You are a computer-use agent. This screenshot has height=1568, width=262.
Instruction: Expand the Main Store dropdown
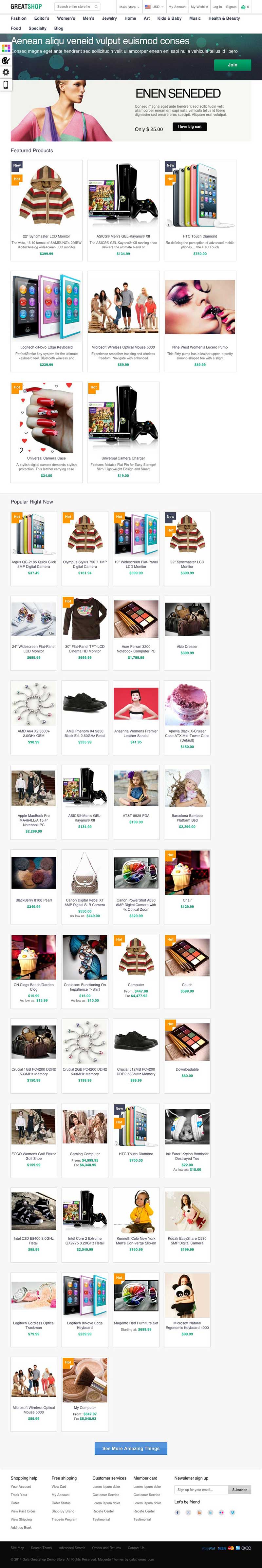pos(129,7)
